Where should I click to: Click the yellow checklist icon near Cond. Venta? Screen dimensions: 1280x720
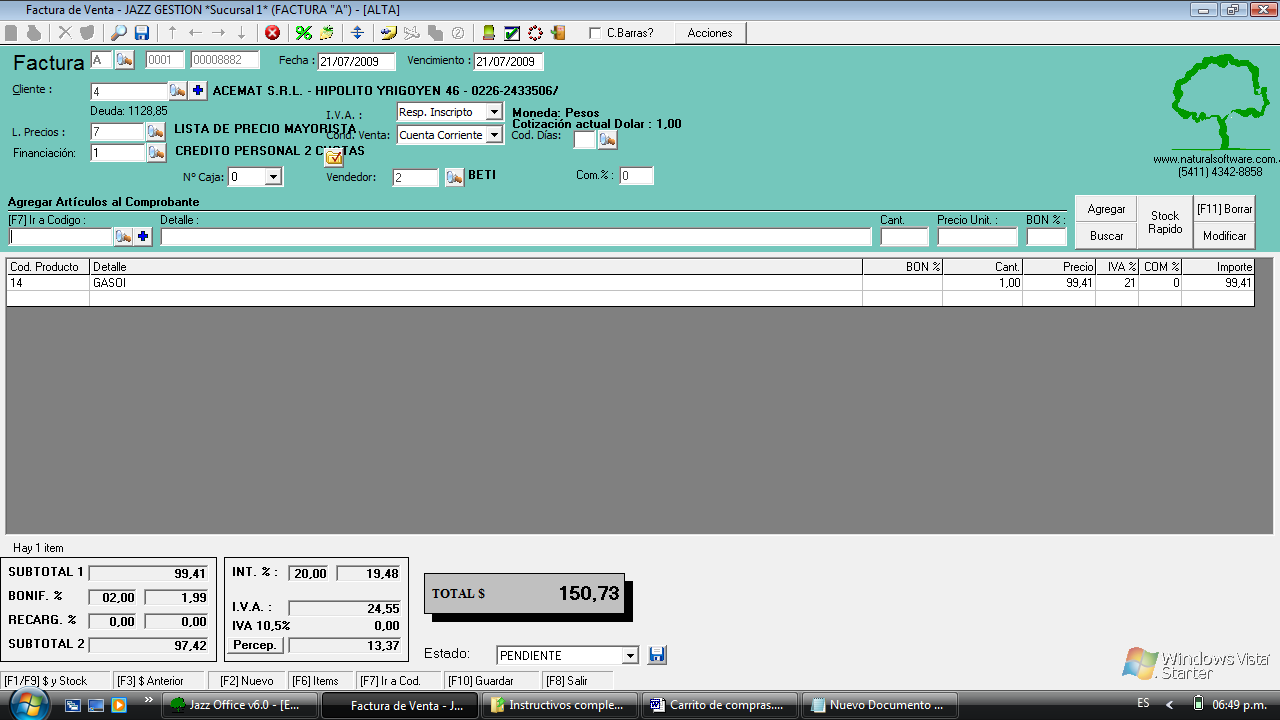[334, 157]
